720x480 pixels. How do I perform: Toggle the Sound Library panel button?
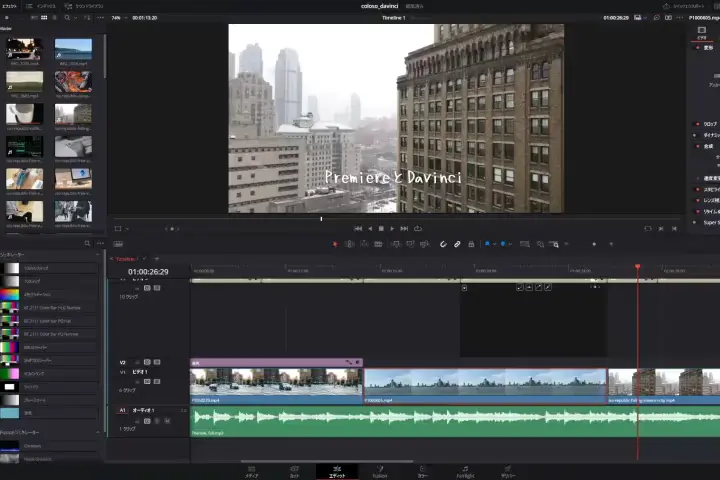(x=84, y=6)
